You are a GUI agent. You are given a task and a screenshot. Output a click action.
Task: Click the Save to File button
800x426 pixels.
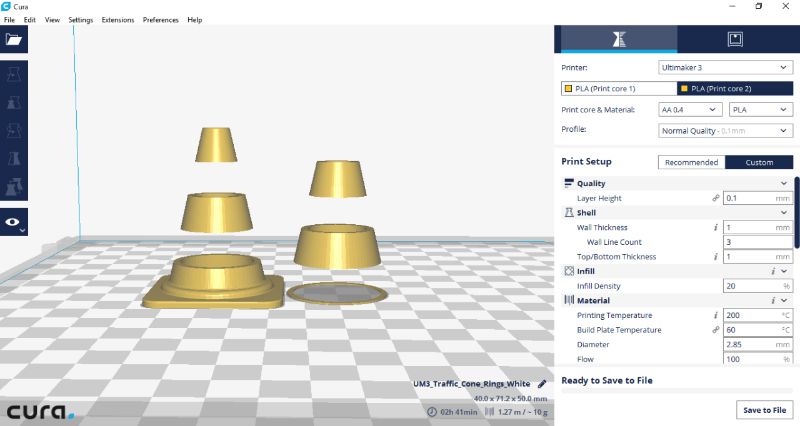coord(764,410)
